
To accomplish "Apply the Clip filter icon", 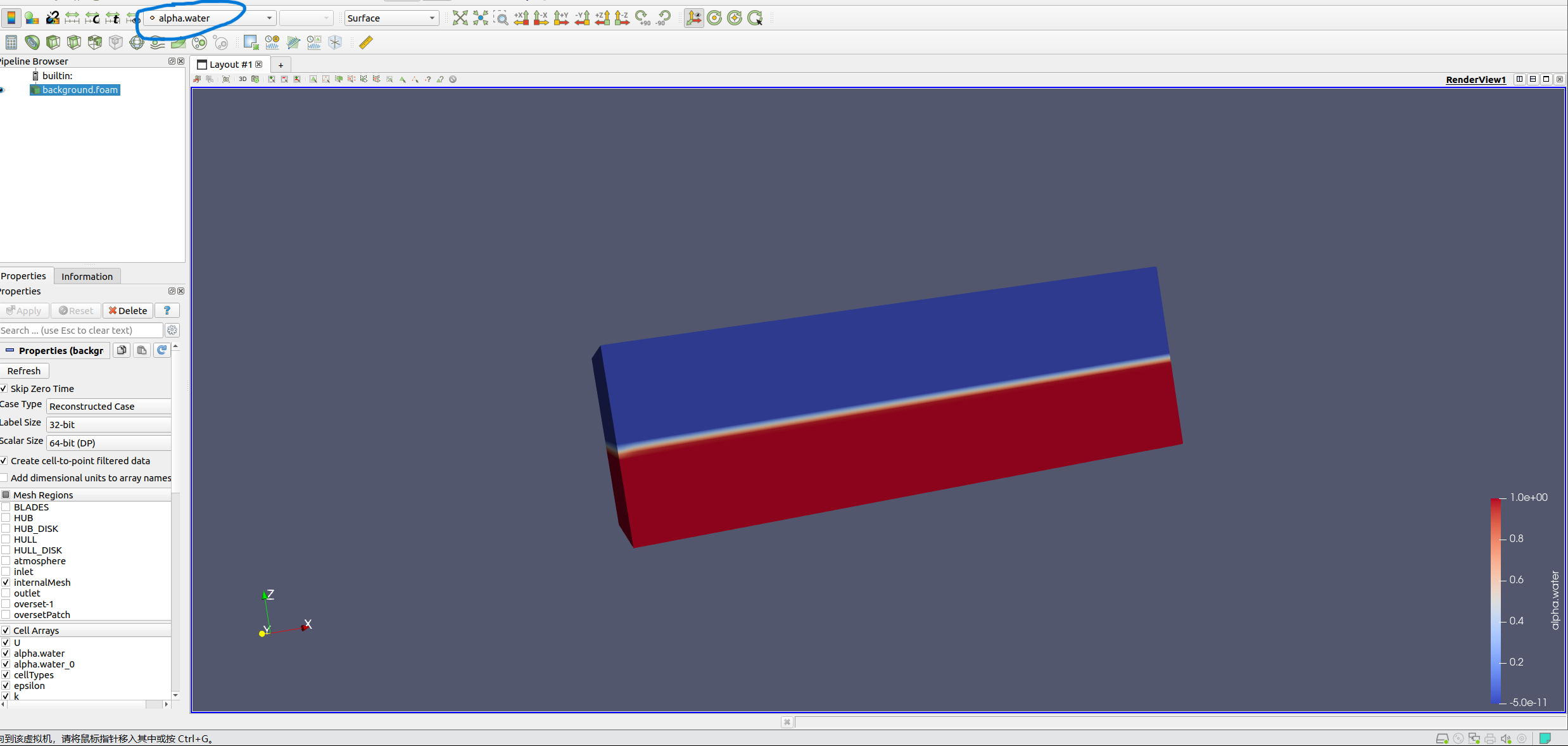I will tap(53, 42).
